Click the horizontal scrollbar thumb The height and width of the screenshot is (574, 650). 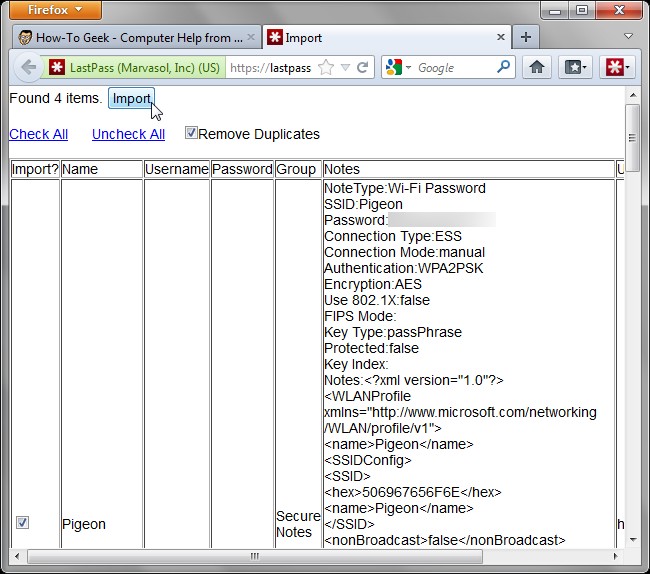pos(255,556)
